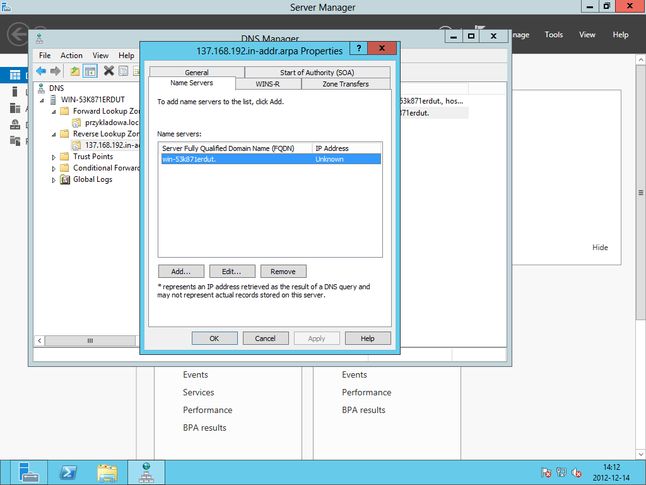Click the 137.168.192.in-addr zone icon
Viewport: 646px width, 485px height.
tap(76, 145)
